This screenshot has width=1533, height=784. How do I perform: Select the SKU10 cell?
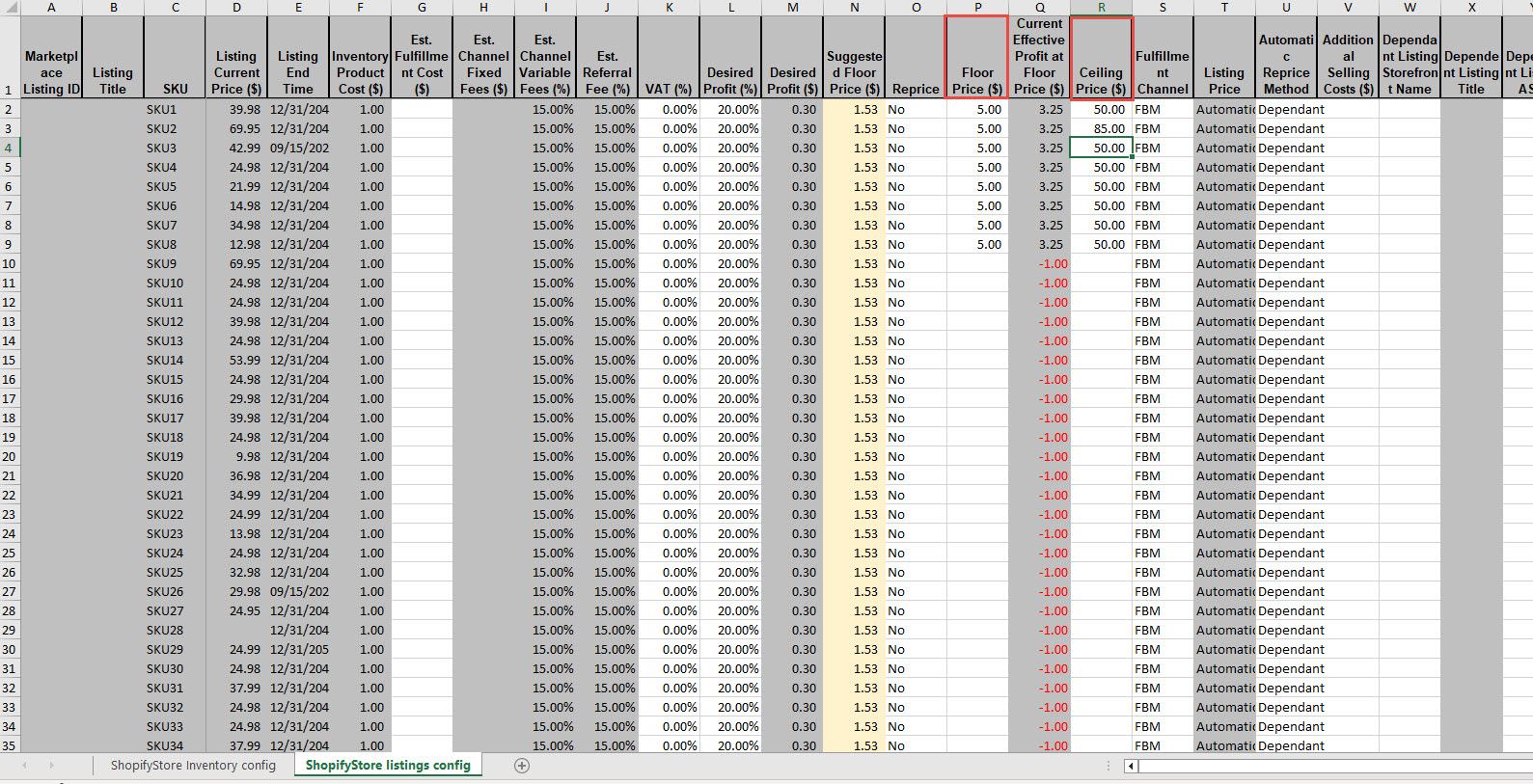175,283
